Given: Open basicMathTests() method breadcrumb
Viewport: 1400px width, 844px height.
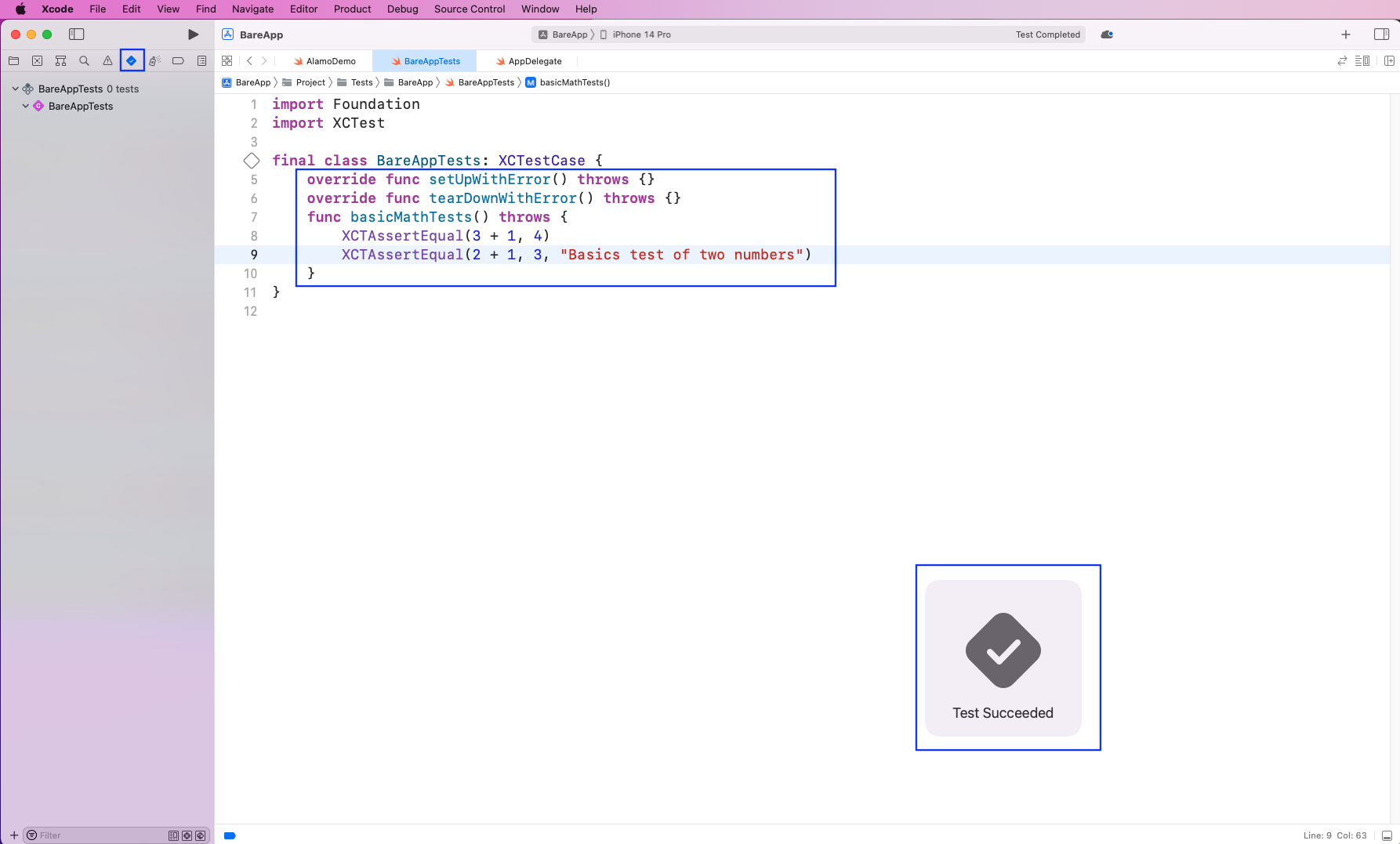Looking at the screenshot, I should tap(568, 82).
